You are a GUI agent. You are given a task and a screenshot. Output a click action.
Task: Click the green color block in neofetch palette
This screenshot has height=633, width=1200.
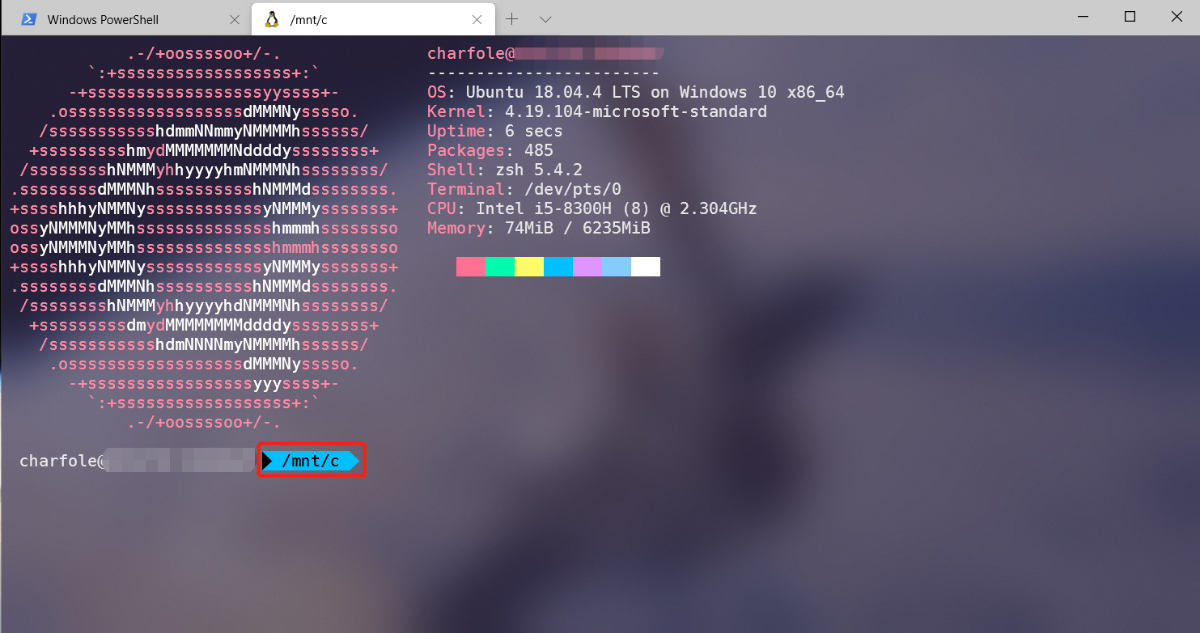coord(500,267)
